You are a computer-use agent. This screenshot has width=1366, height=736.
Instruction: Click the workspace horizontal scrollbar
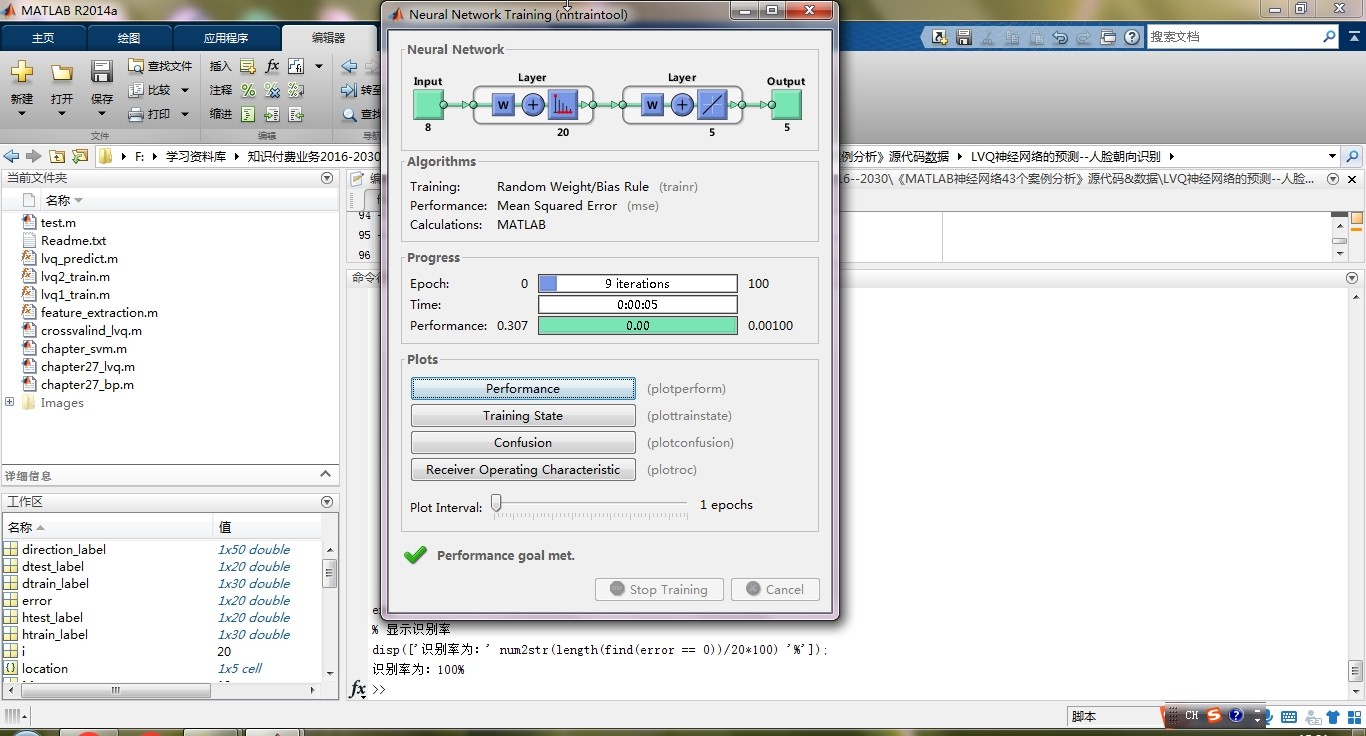point(115,690)
